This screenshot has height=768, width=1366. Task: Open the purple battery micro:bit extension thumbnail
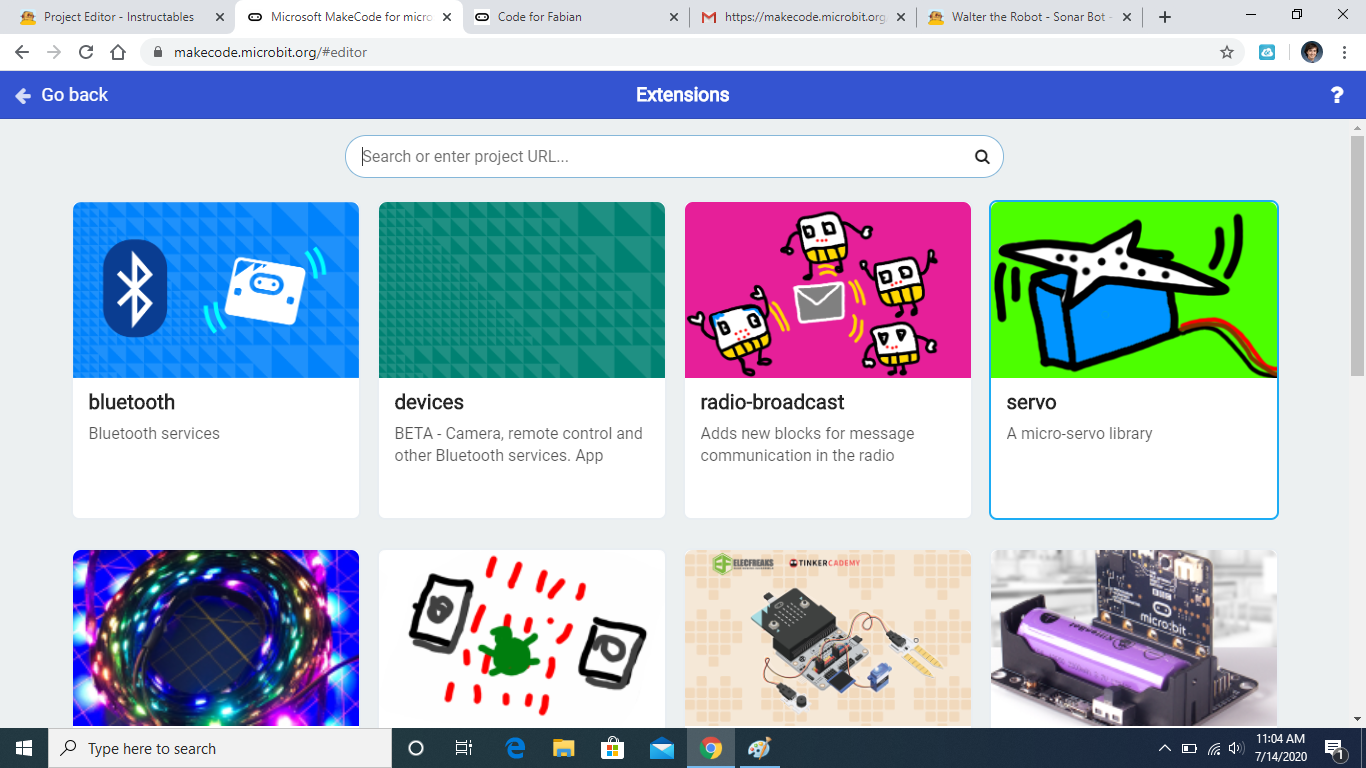click(x=1134, y=638)
